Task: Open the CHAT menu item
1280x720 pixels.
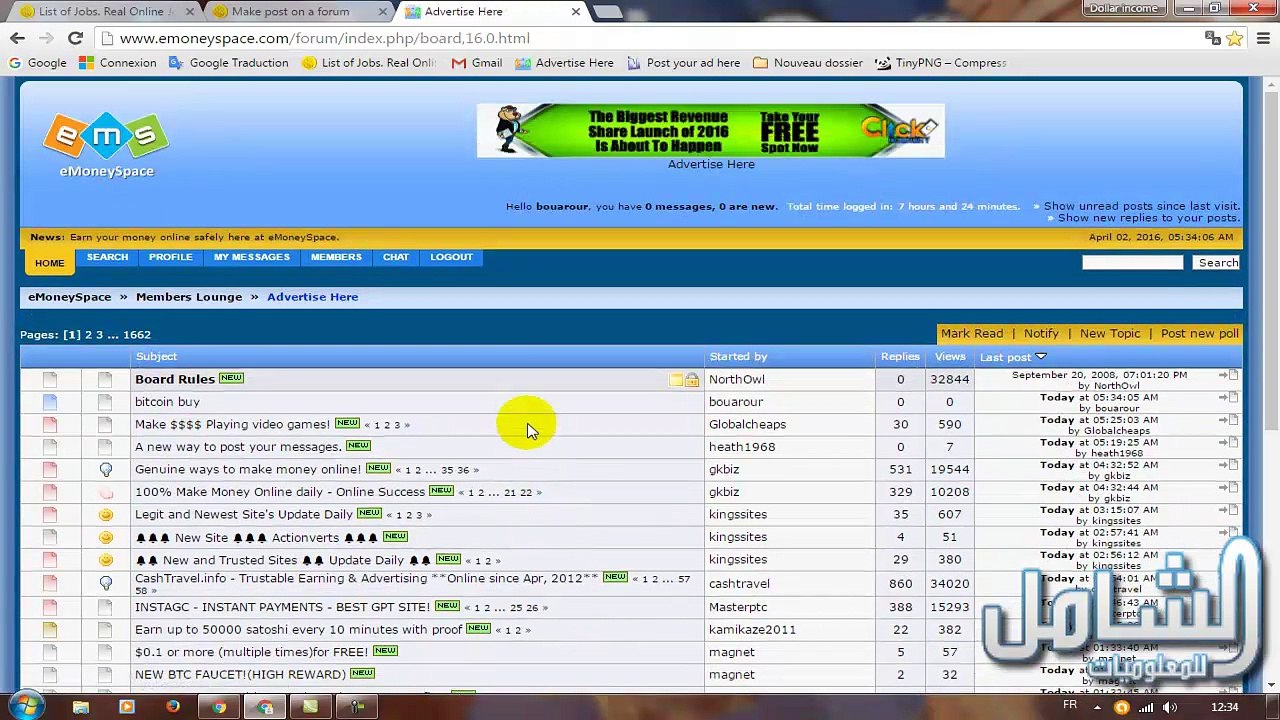Action: tap(396, 257)
